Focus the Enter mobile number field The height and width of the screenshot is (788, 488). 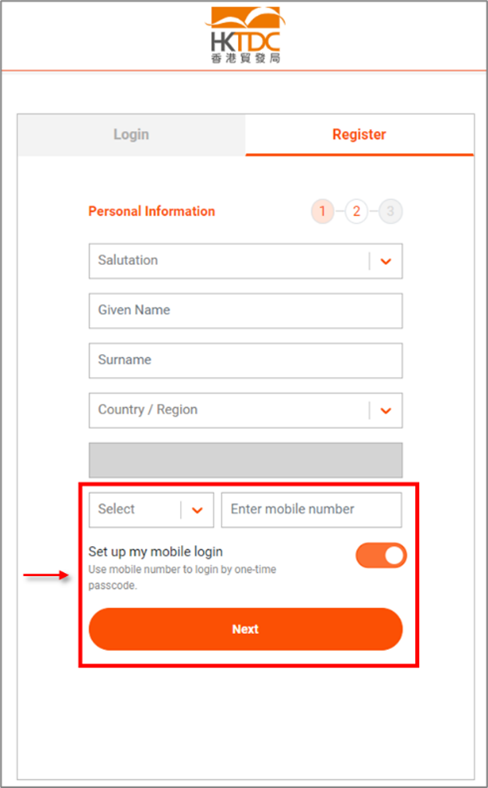[x=312, y=510]
